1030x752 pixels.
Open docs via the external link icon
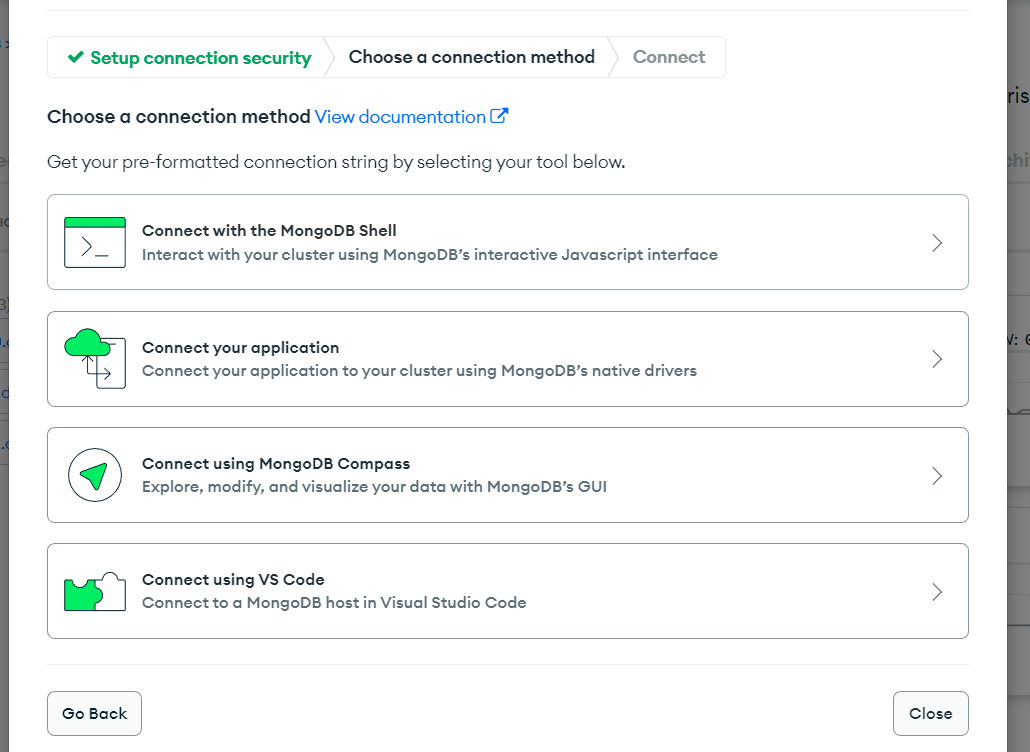[x=498, y=116]
